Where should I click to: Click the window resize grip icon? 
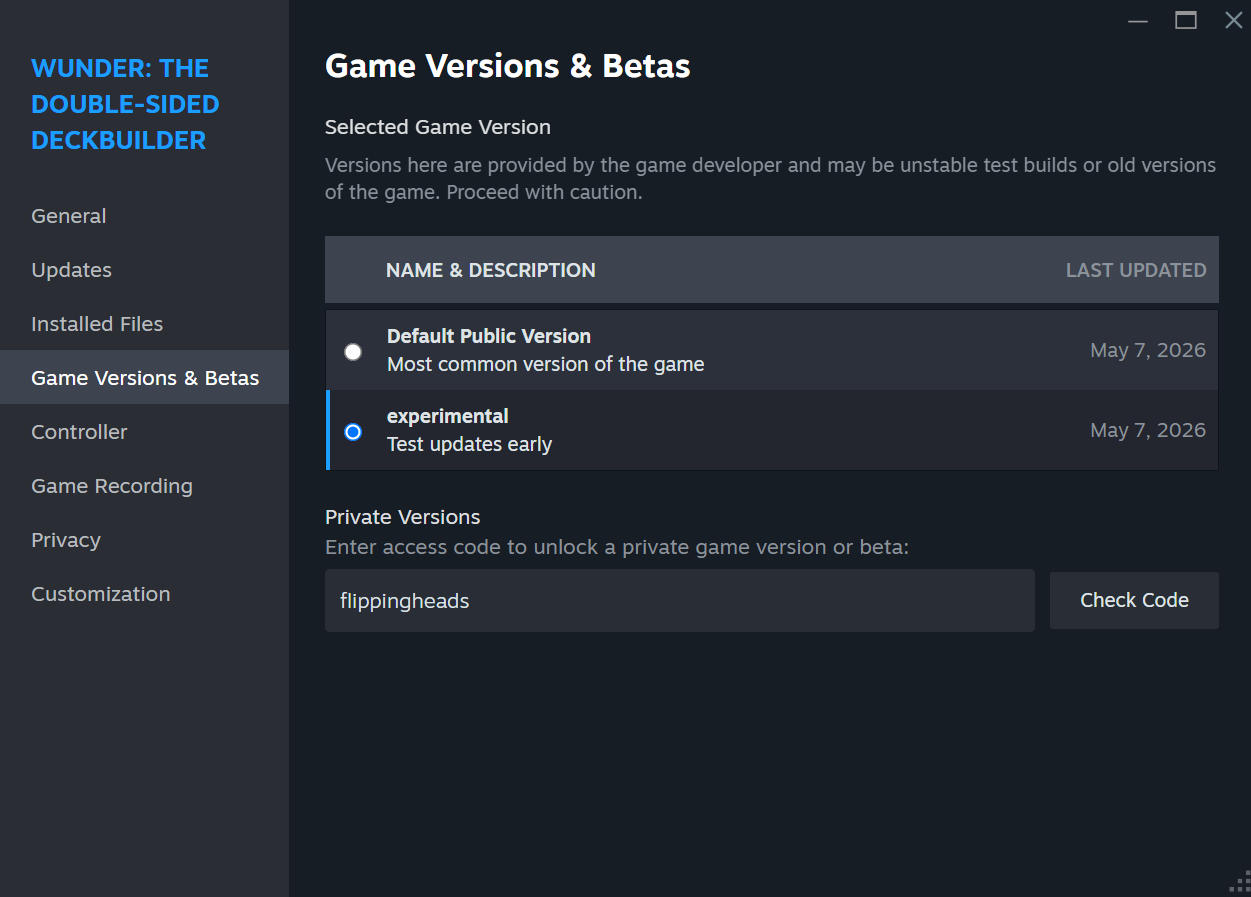[1239, 881]
